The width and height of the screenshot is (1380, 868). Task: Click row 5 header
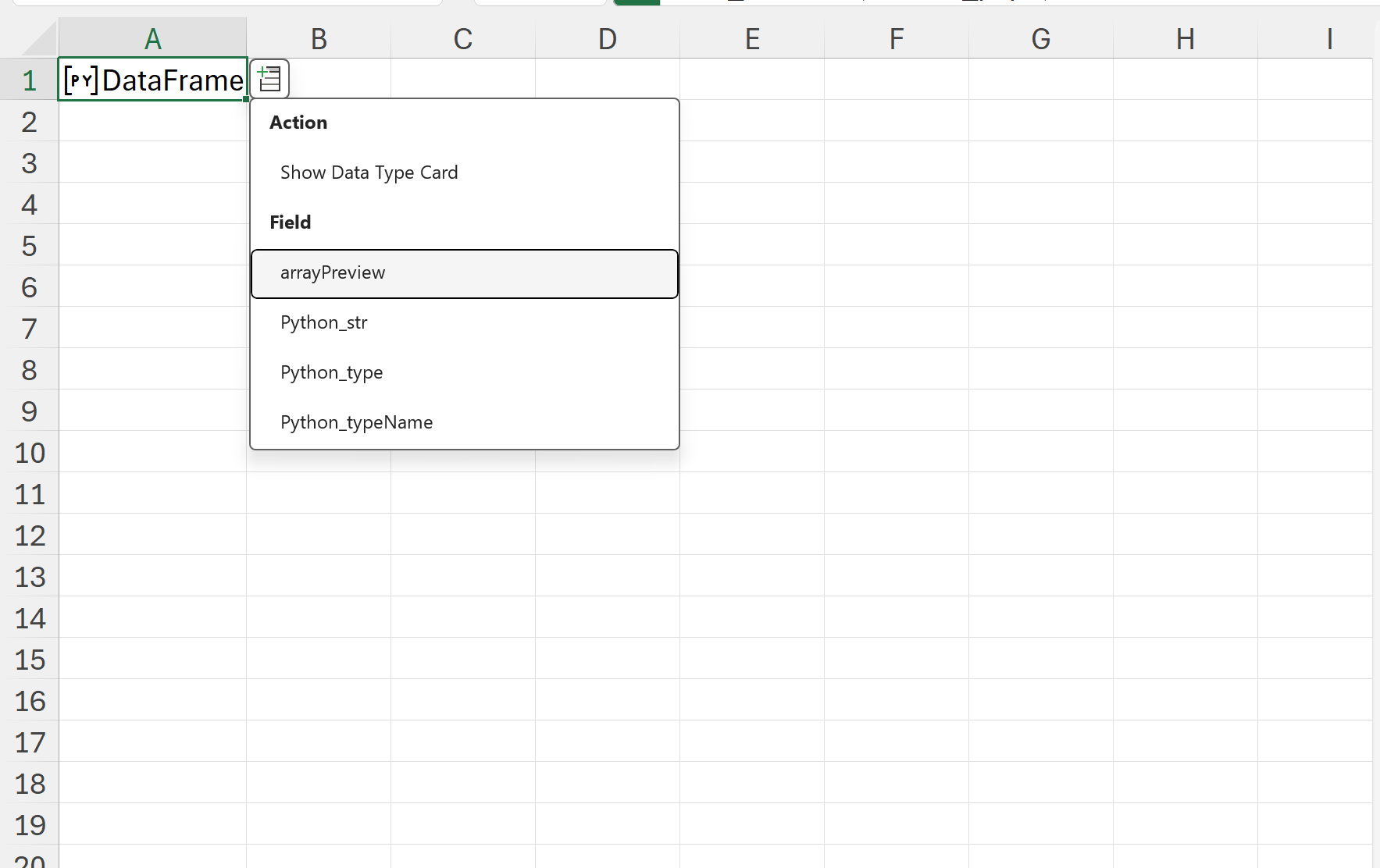pyautogui.click(x=30, y=246)
